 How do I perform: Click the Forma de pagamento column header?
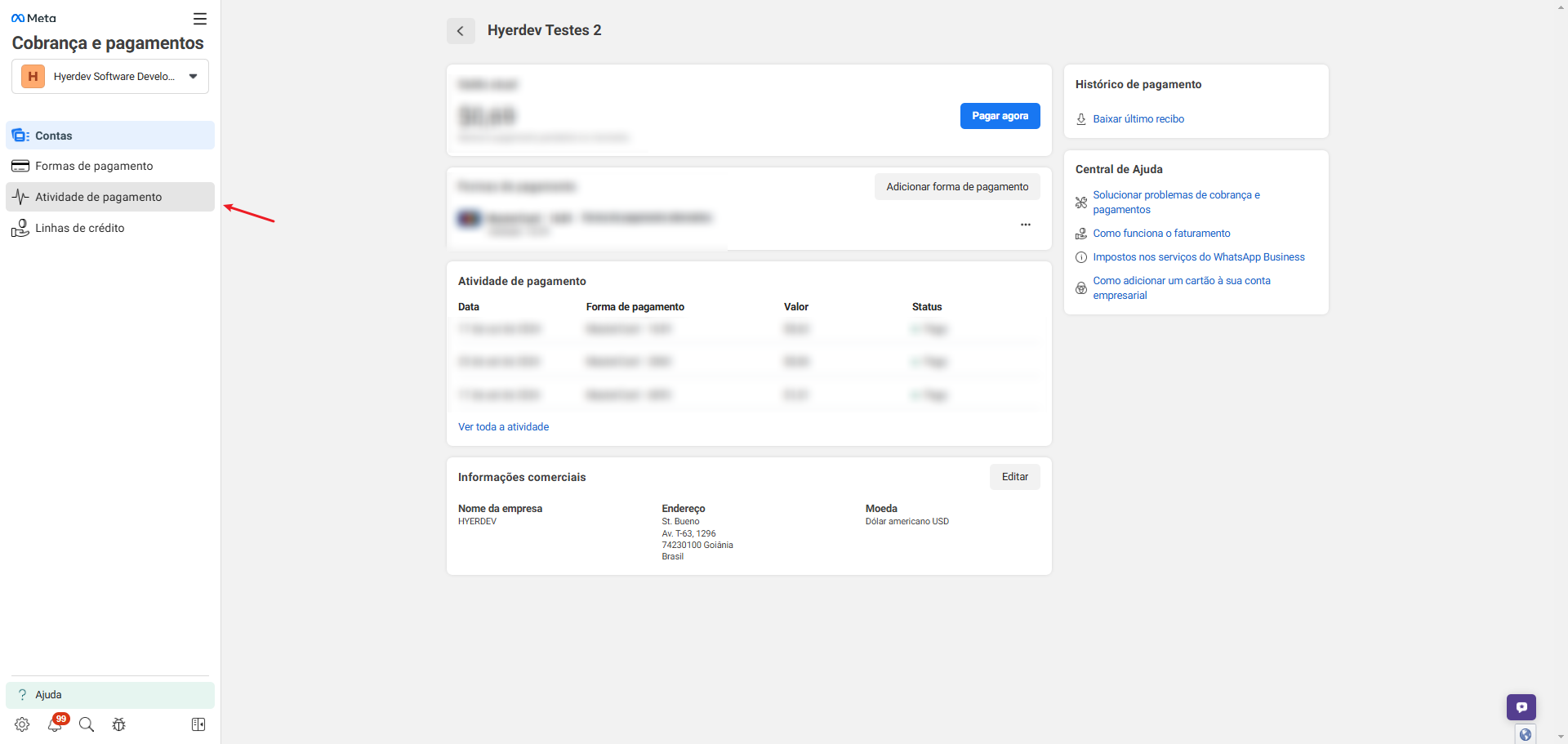tap(635, 307)
